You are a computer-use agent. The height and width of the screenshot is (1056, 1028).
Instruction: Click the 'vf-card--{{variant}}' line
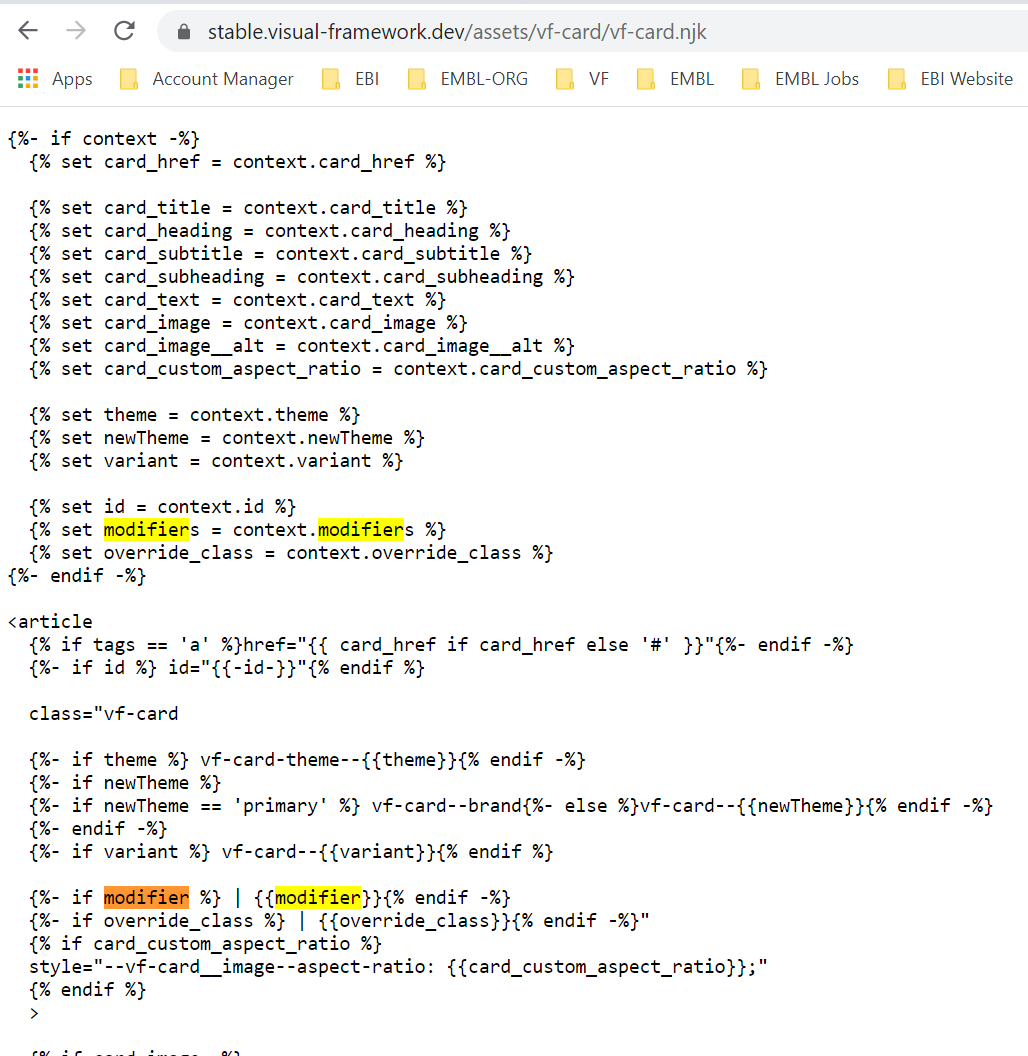(x=292, y=852)
